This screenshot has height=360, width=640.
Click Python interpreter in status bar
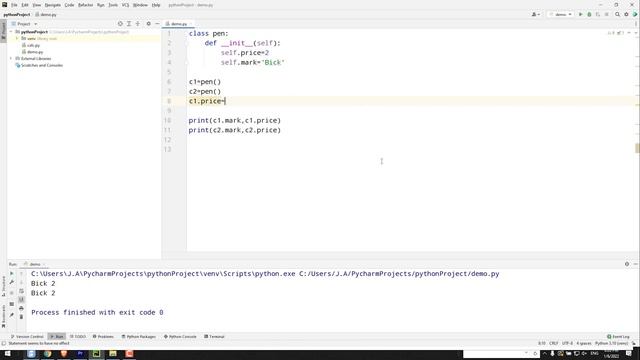(x=611, y=343)
